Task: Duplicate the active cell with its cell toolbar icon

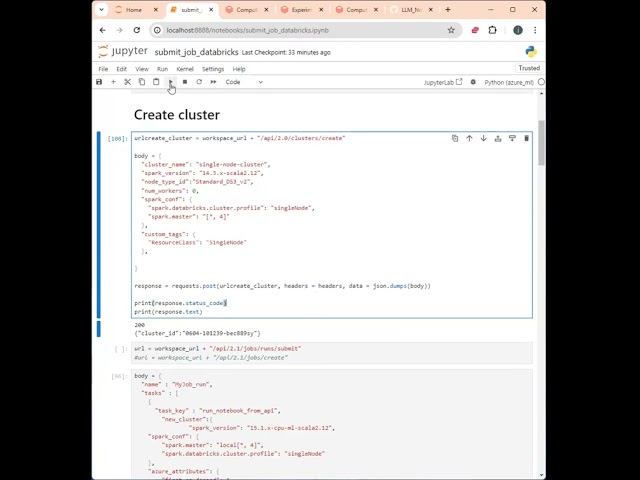Action: (x=455, y=138)
